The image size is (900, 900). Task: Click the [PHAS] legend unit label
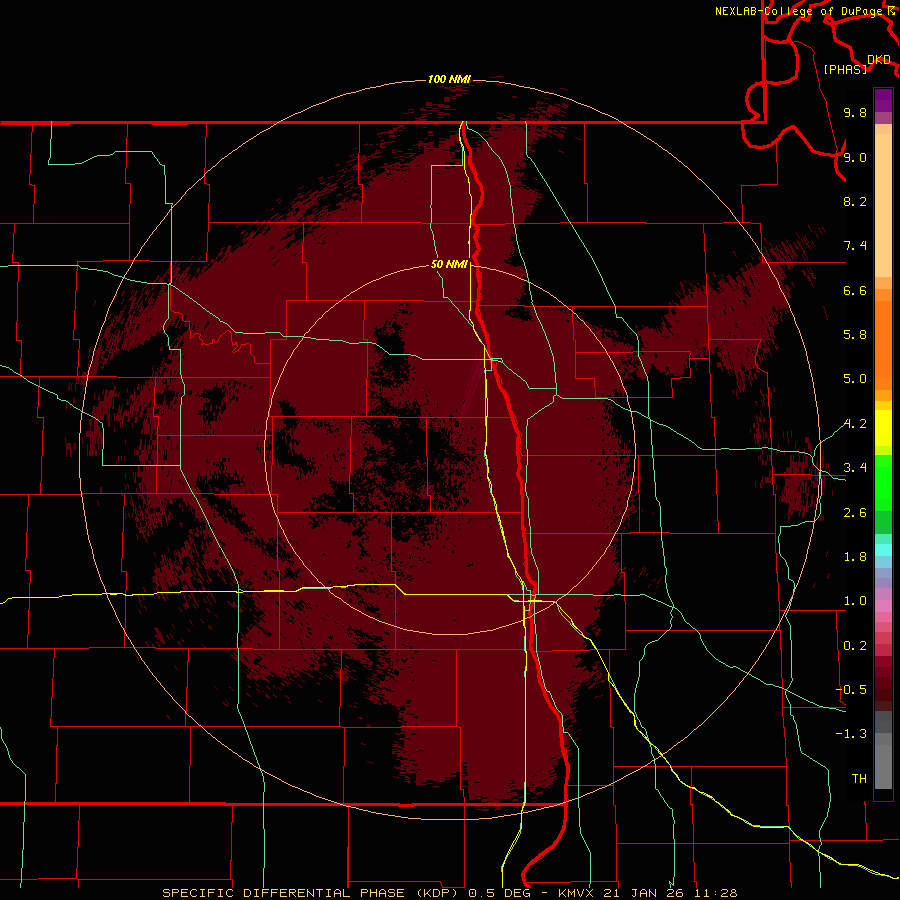(845, 69)
